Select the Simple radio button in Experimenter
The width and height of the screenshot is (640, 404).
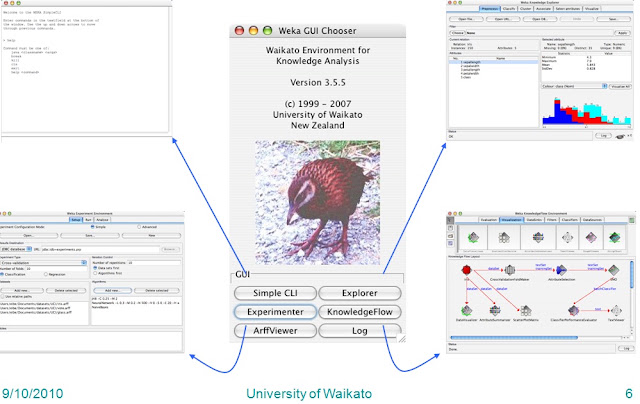pos(93,226)
